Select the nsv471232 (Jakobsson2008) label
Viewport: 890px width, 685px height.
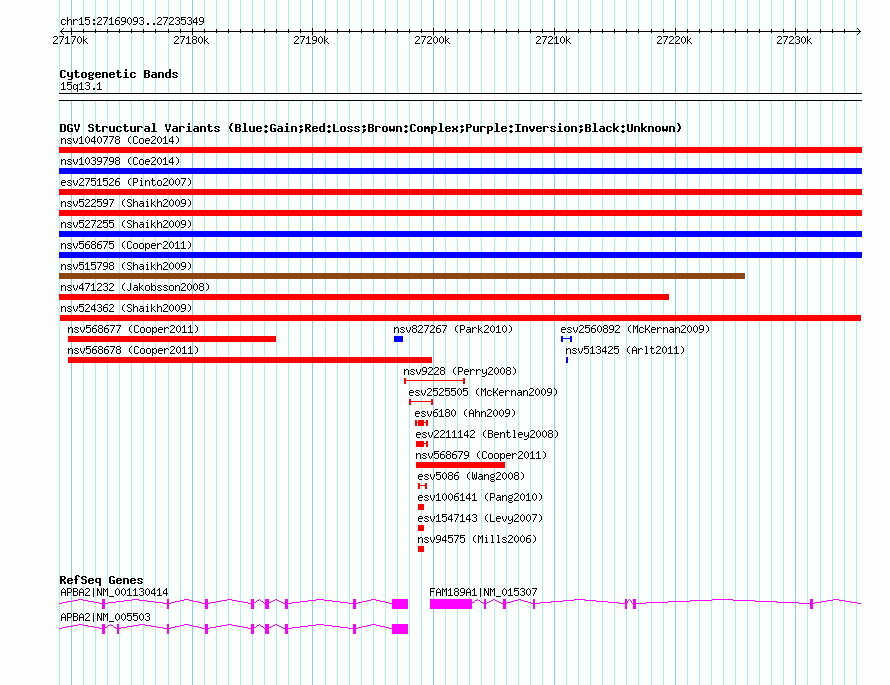135,287
